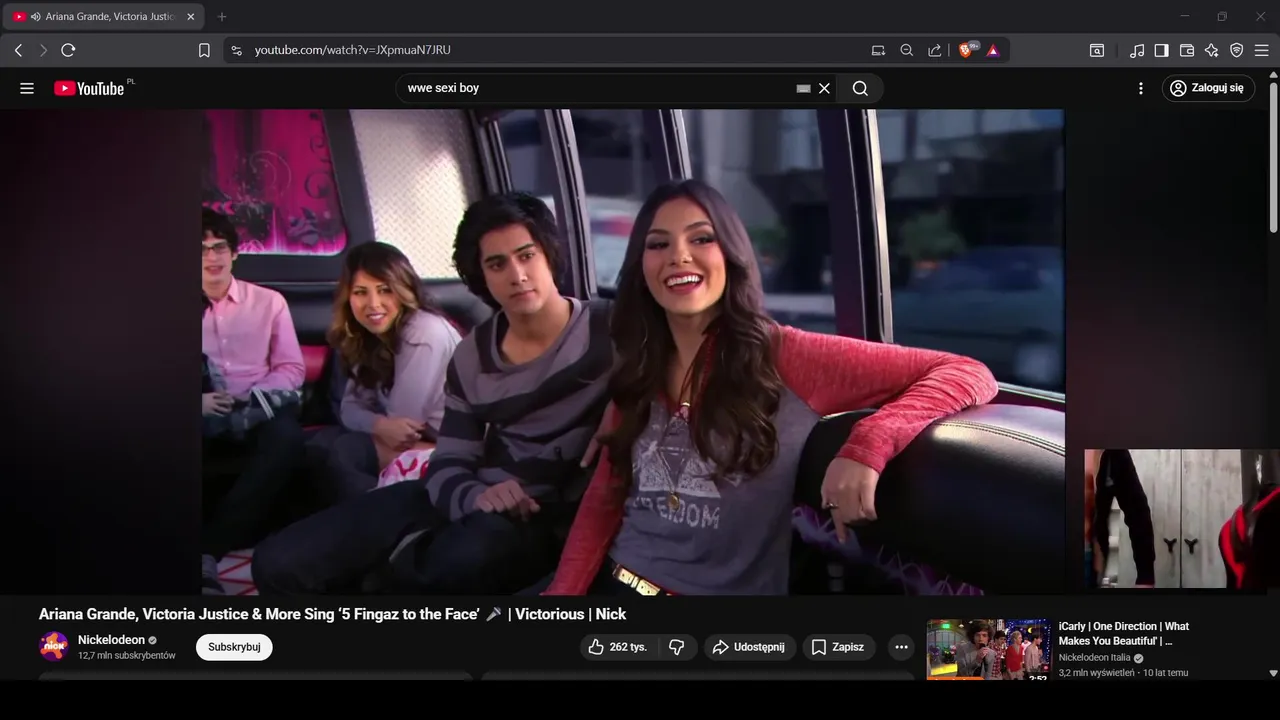Go back to the previous page

point(18,50)
